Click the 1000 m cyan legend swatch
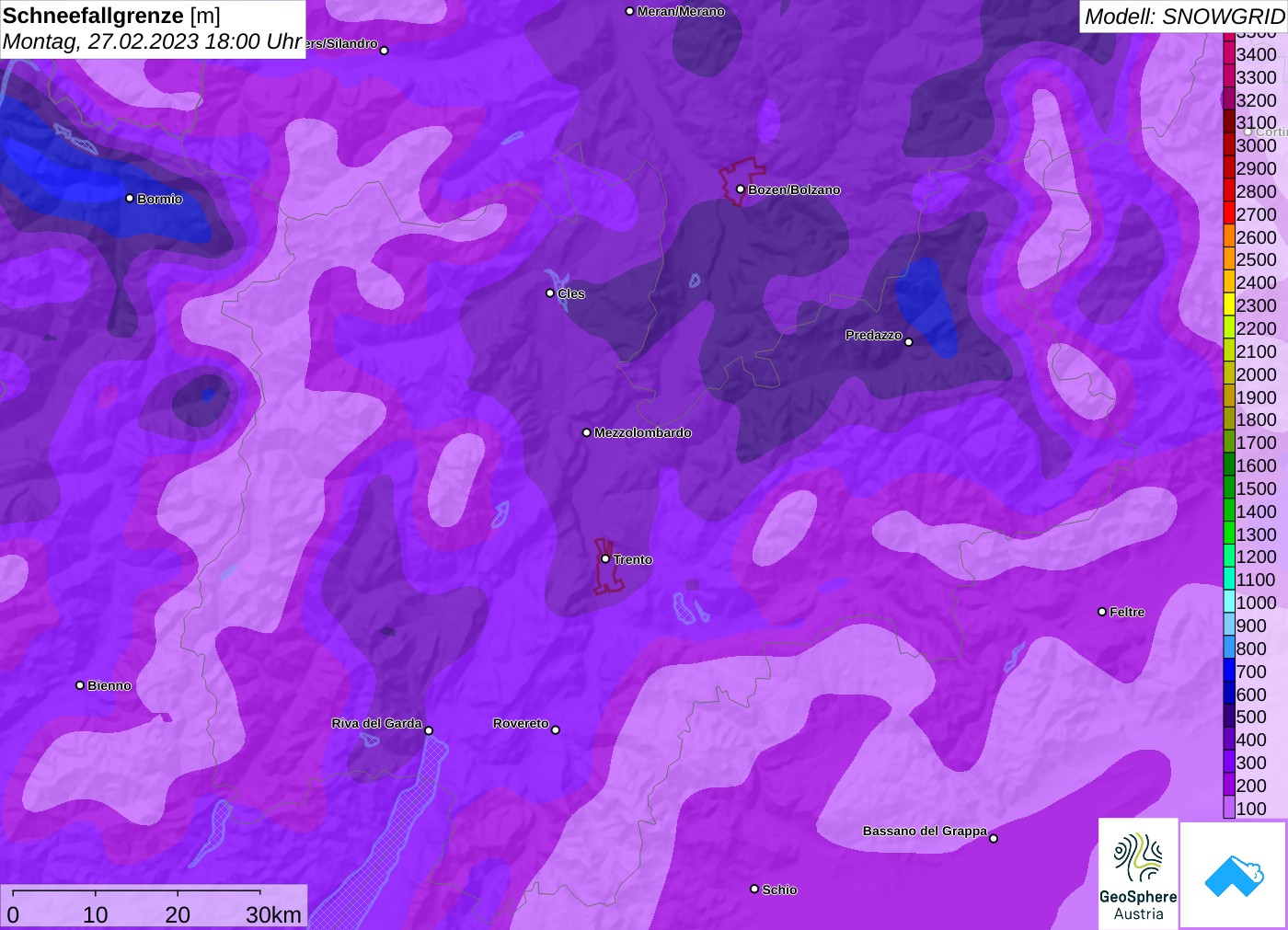 (1229, 603)
